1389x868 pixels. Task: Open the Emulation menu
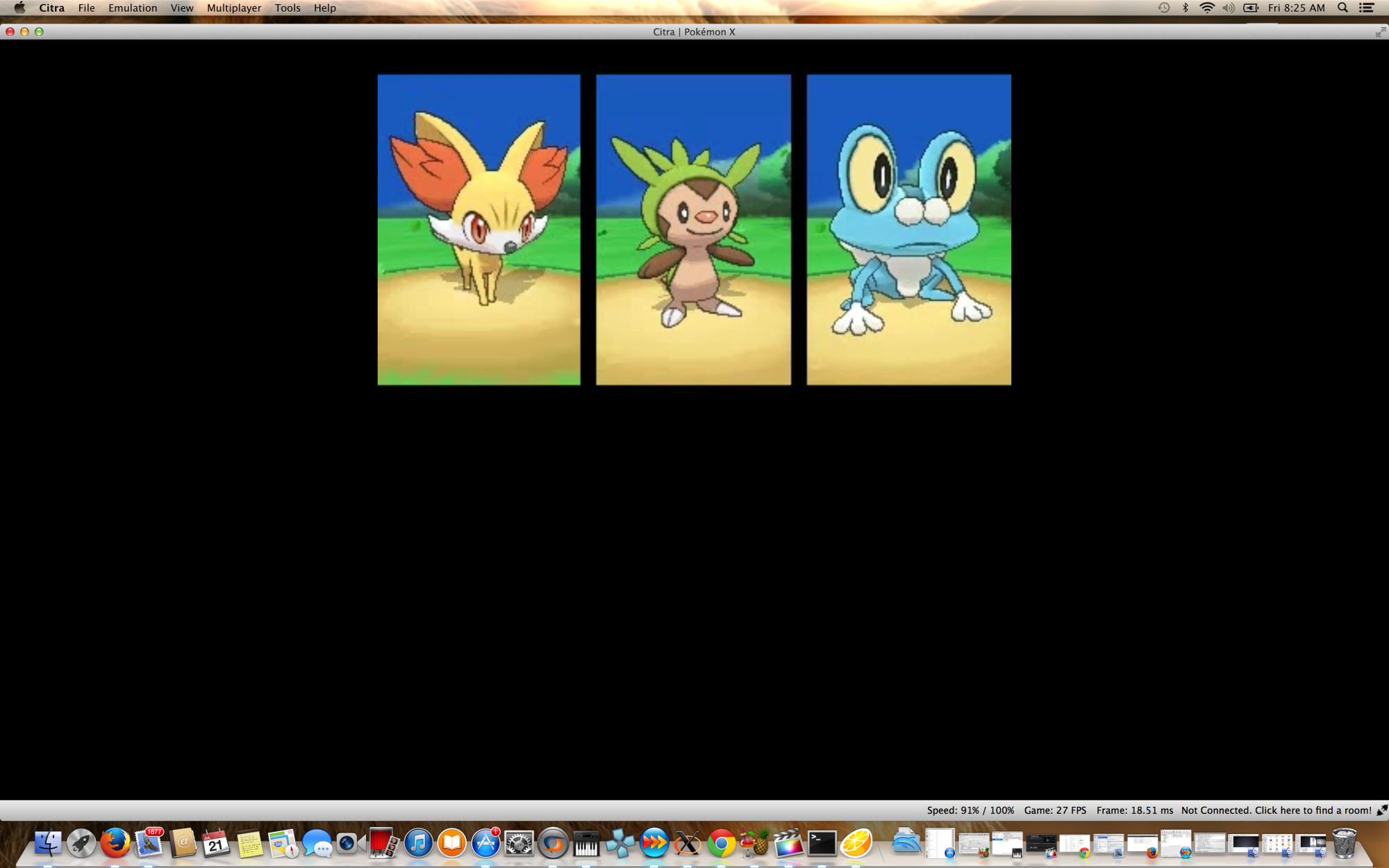click(132, 8)
